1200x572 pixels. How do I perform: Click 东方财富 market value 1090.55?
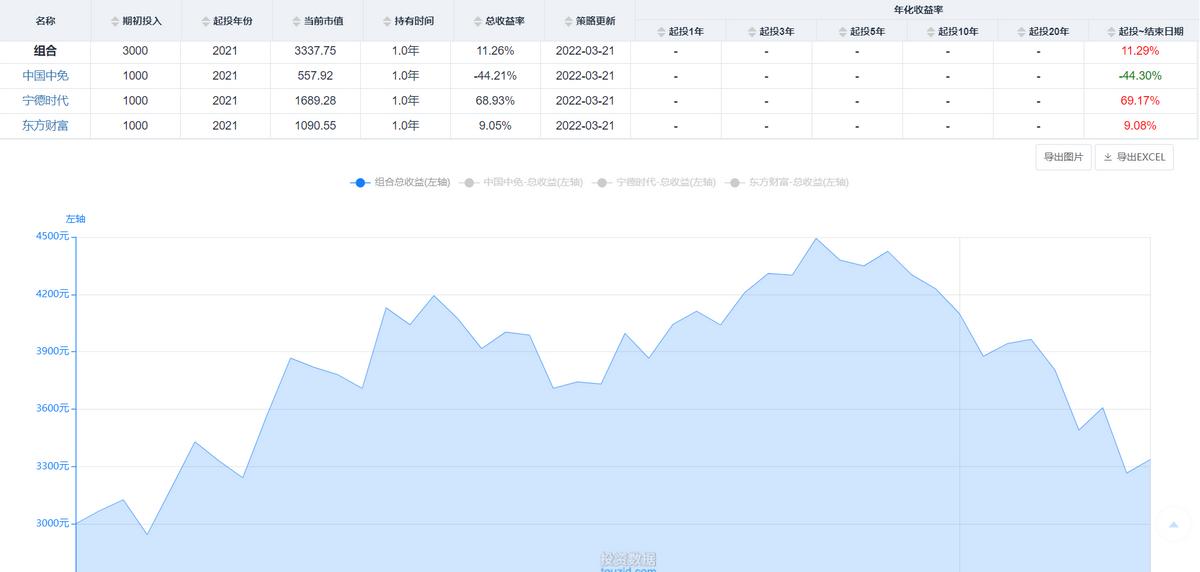coord(316,125)
